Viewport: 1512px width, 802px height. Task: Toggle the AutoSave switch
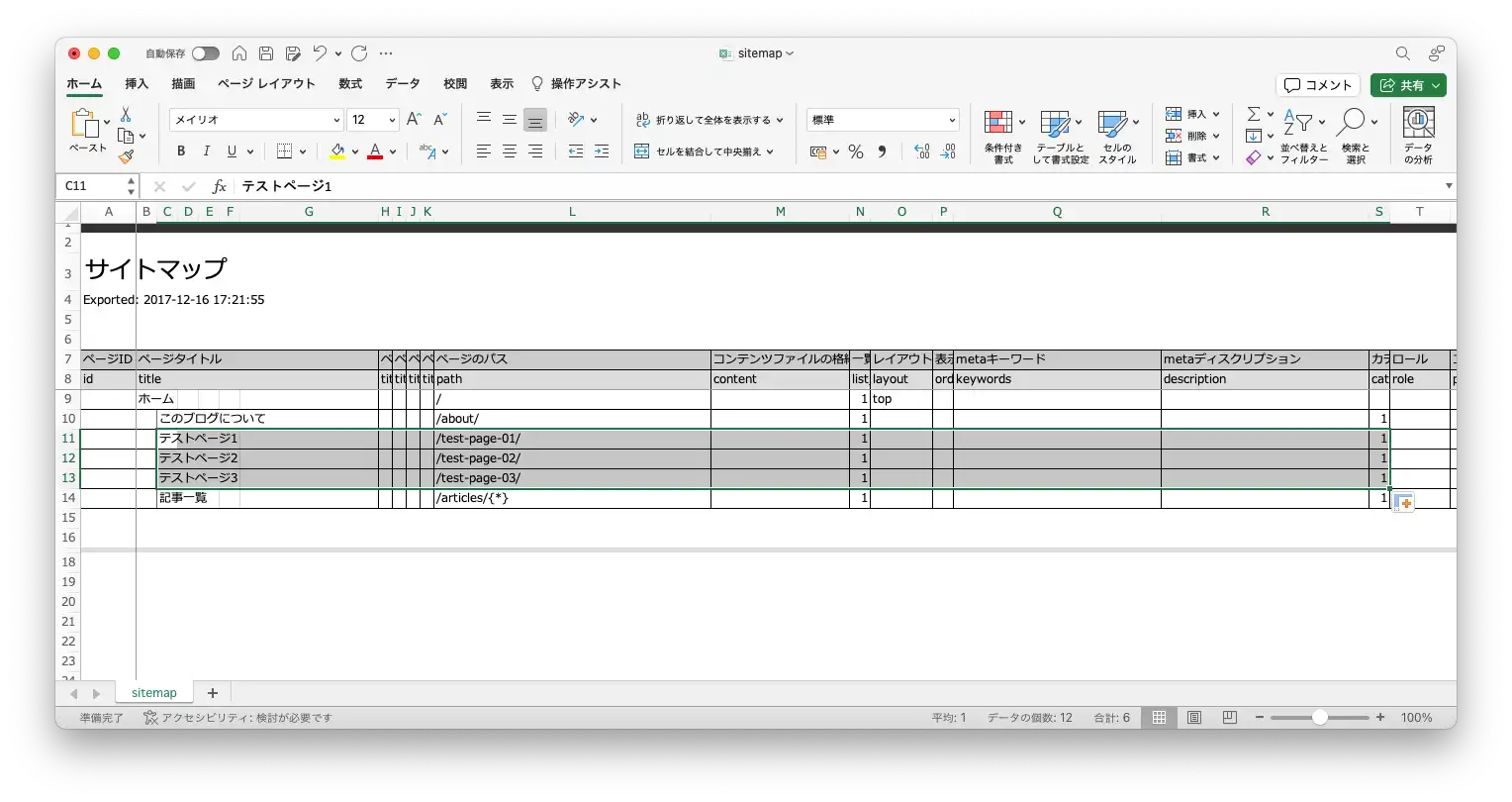[x=205, y=53]
